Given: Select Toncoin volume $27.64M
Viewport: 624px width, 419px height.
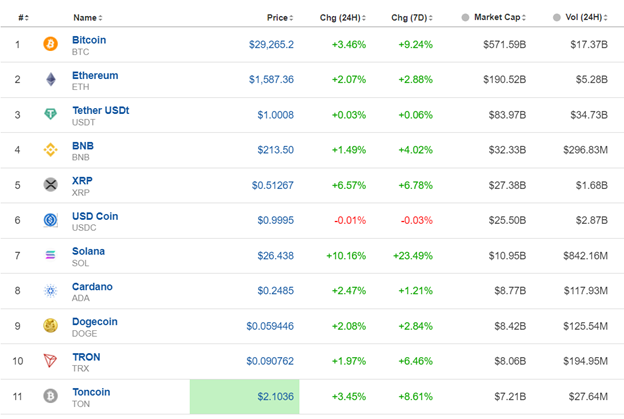Looking at the screenshot, I should click(x=588, y=396).
